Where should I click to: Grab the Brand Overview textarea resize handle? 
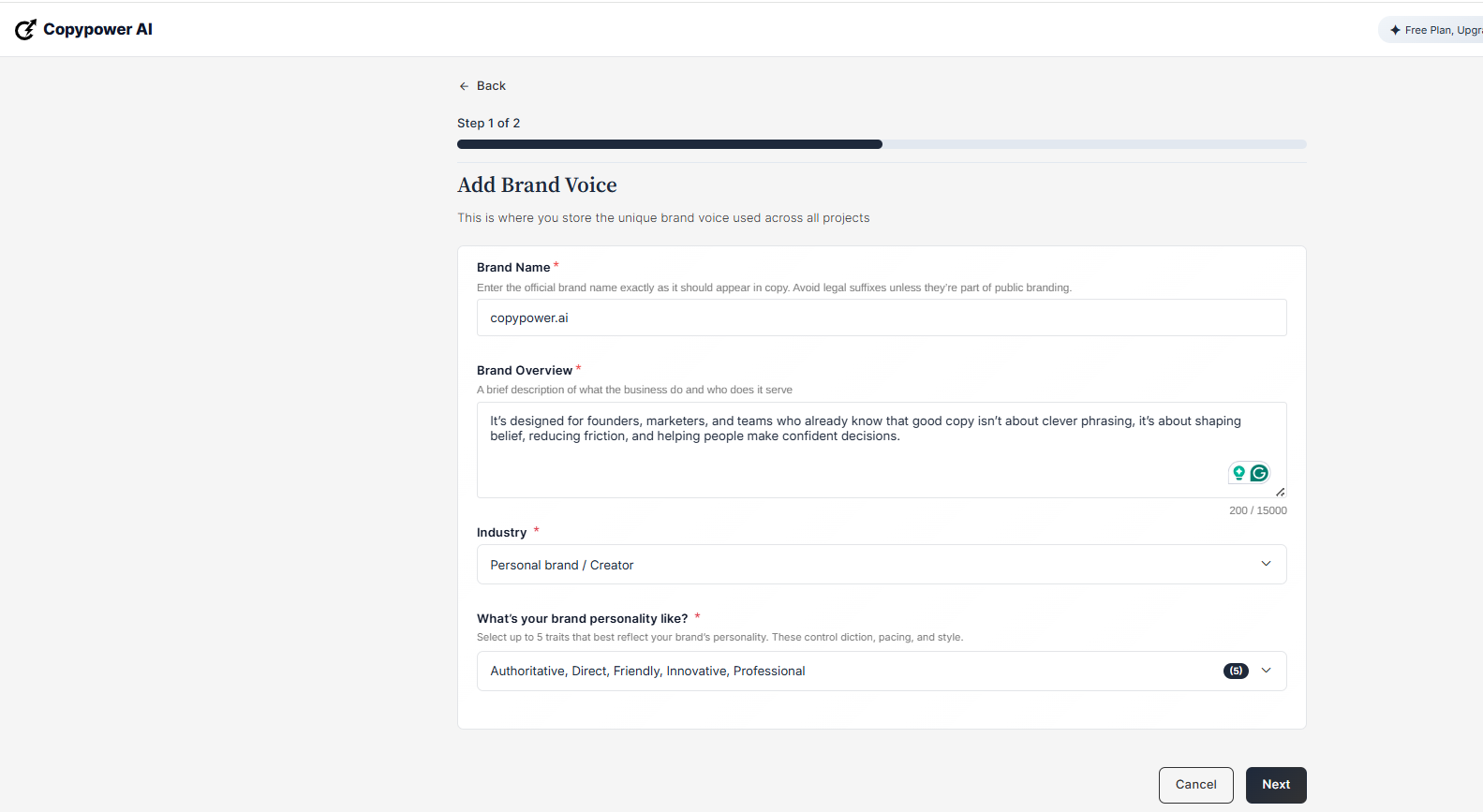[x=1280, y=492]
